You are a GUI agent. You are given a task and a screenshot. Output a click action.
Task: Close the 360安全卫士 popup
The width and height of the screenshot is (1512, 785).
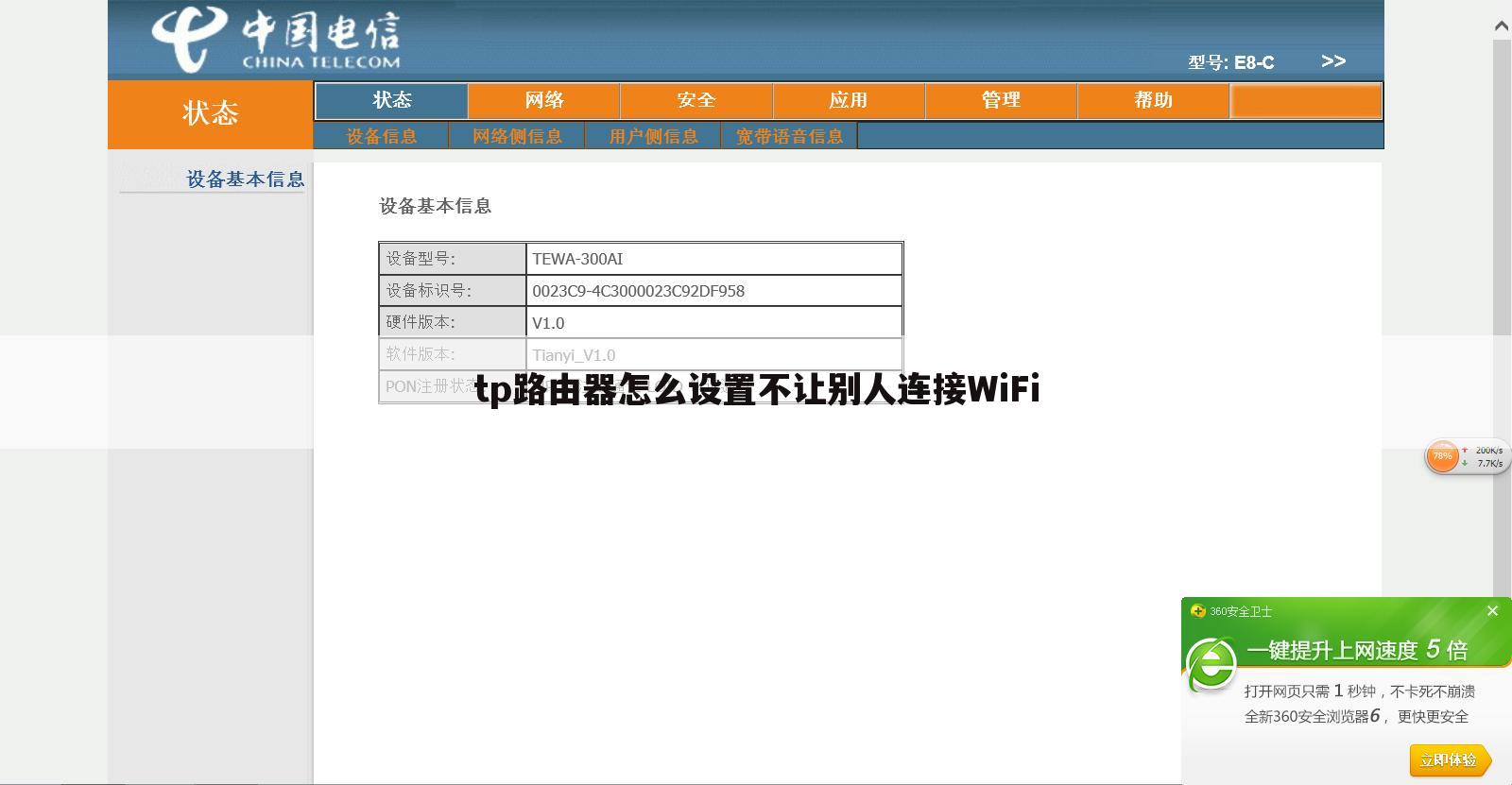[x=1492, y=611]
